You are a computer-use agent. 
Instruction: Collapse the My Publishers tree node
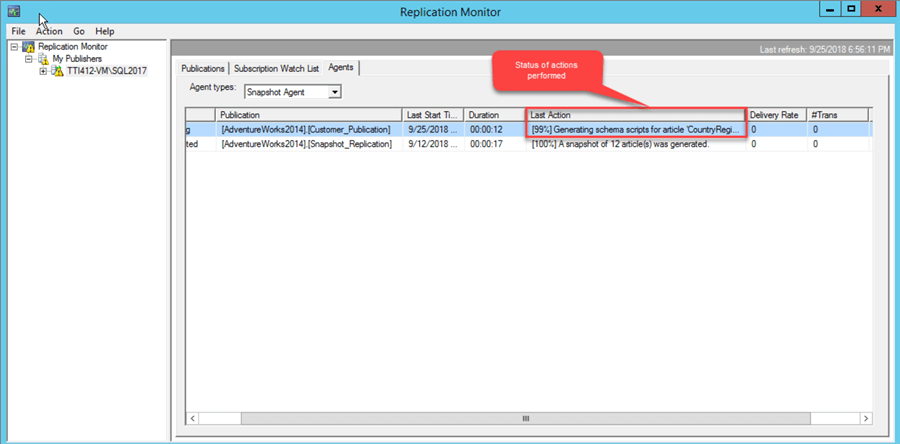28,59
